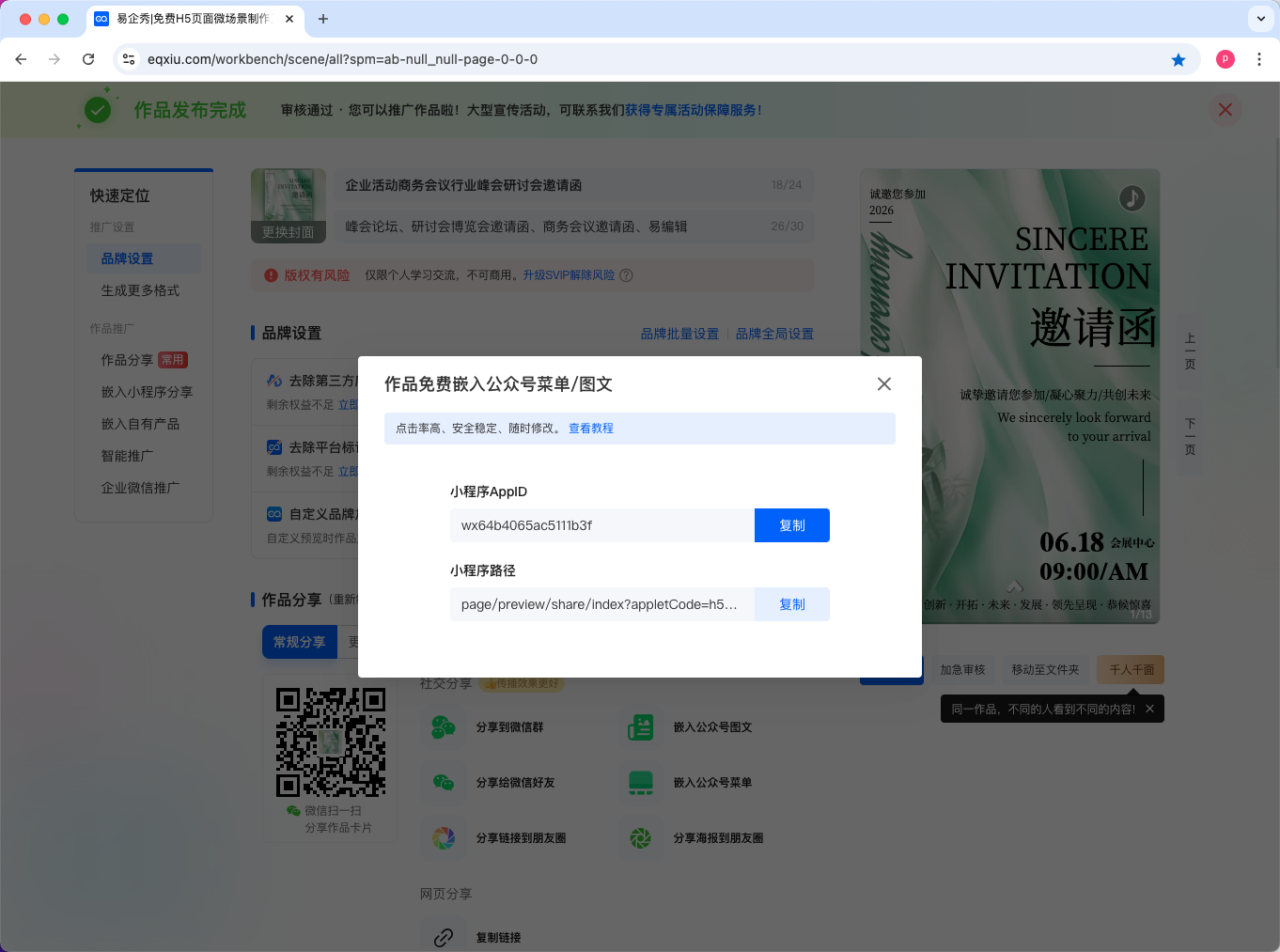Open the 查看教程 tutorial link
Image resolution: width=1280 pixels, height=952 pixels.
click(x=590, y=429)
